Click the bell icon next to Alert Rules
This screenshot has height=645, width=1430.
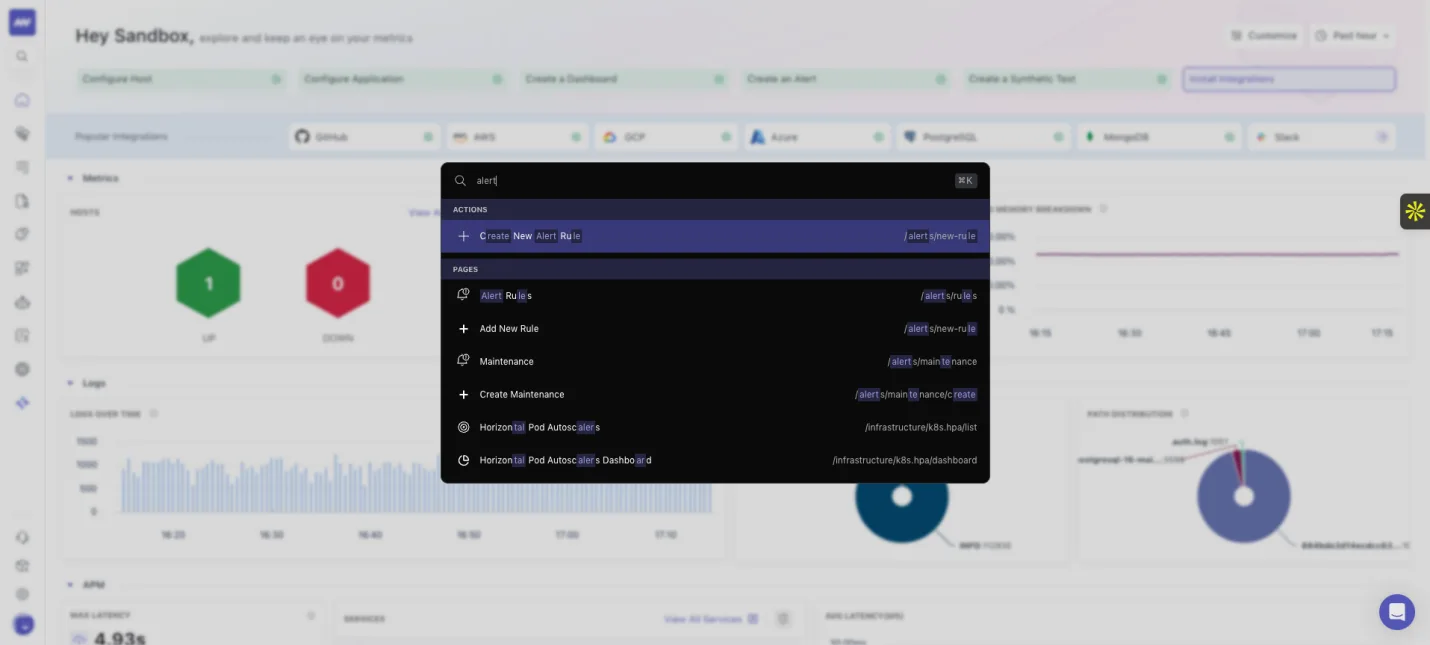(x=463, y=295)
